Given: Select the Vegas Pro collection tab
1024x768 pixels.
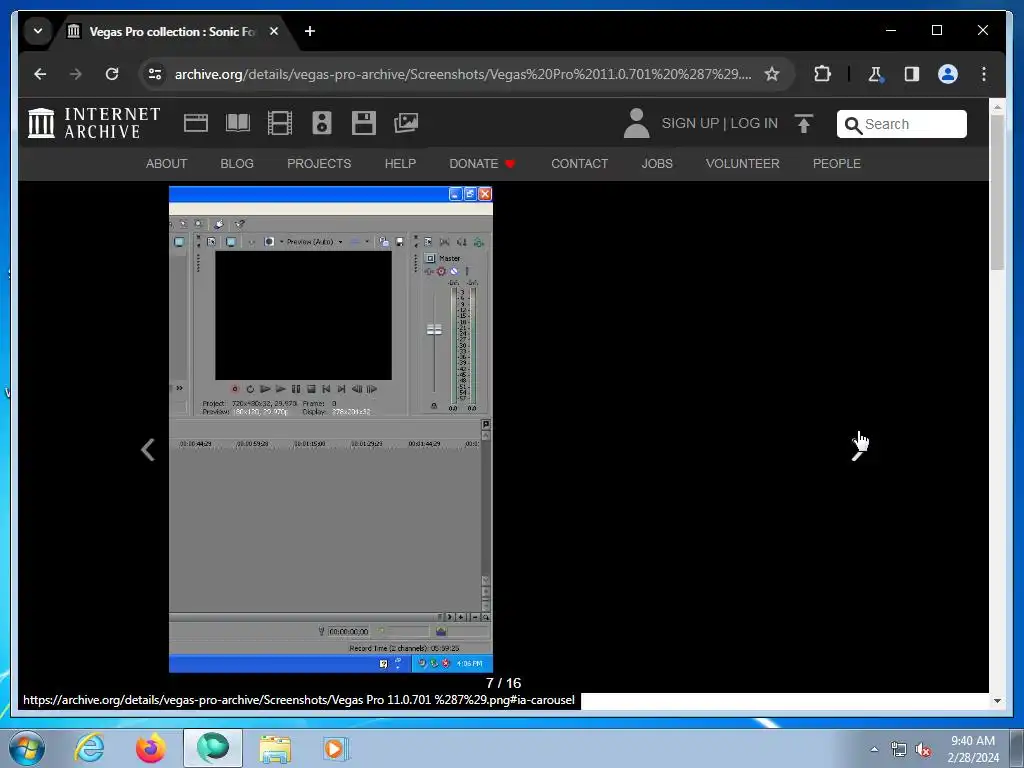Looking at the screenshot, I should (x=171, y=31).
